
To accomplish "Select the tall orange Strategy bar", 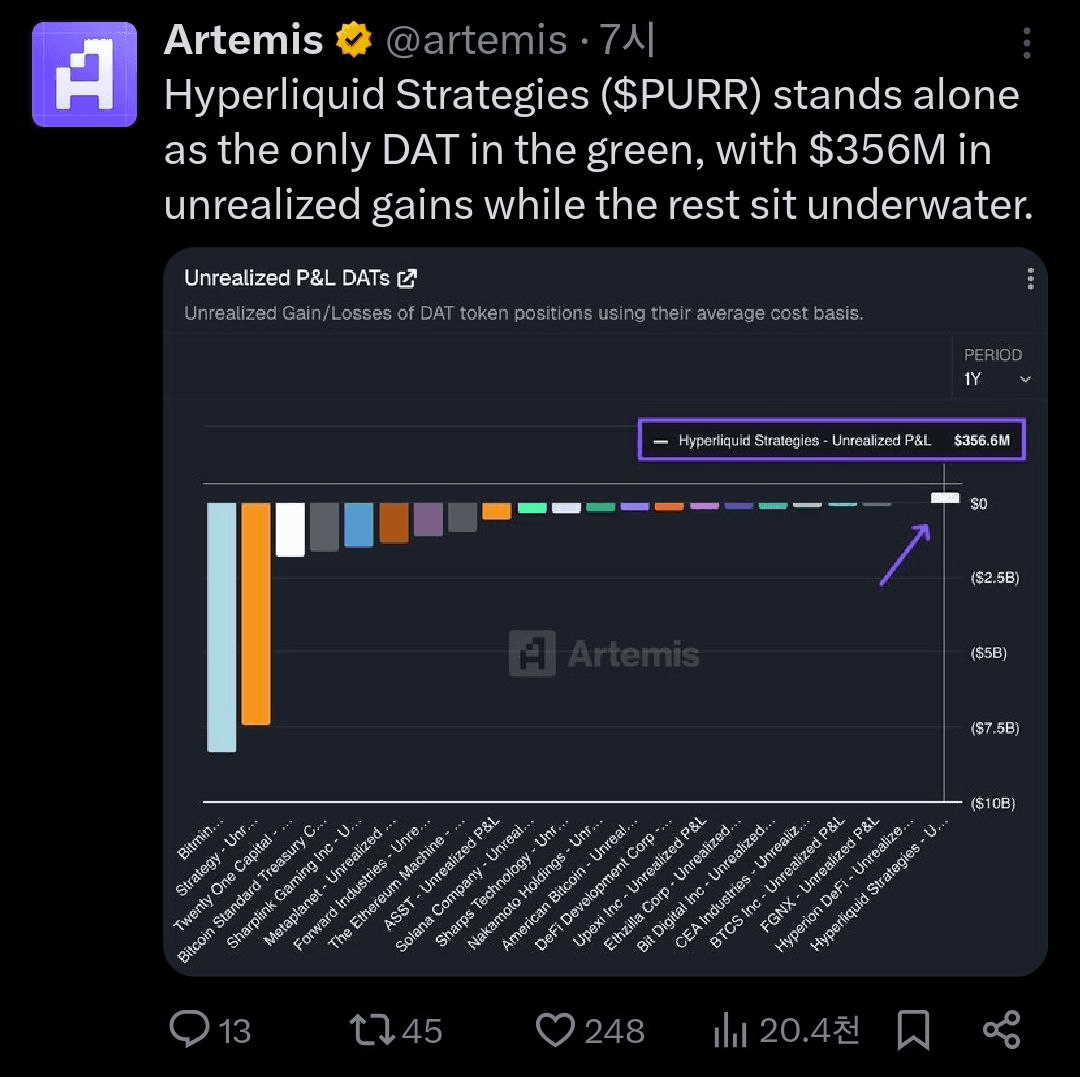I will pos(256,613).
